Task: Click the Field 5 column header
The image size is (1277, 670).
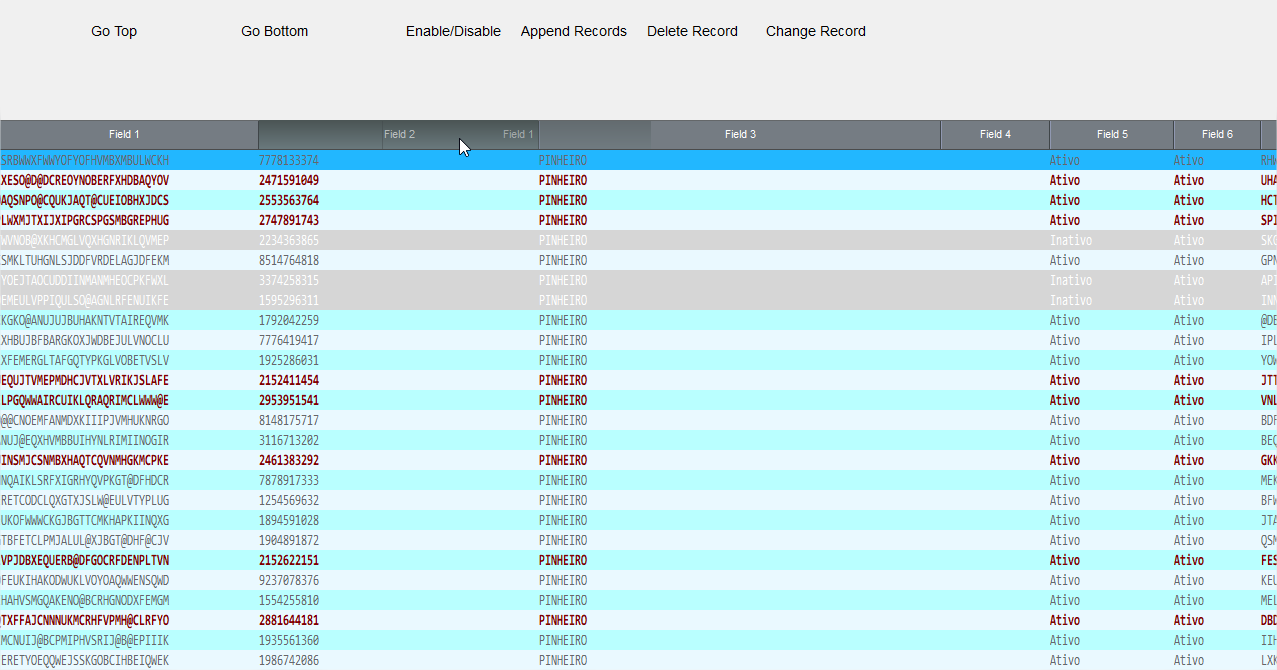Action: 1111,134
